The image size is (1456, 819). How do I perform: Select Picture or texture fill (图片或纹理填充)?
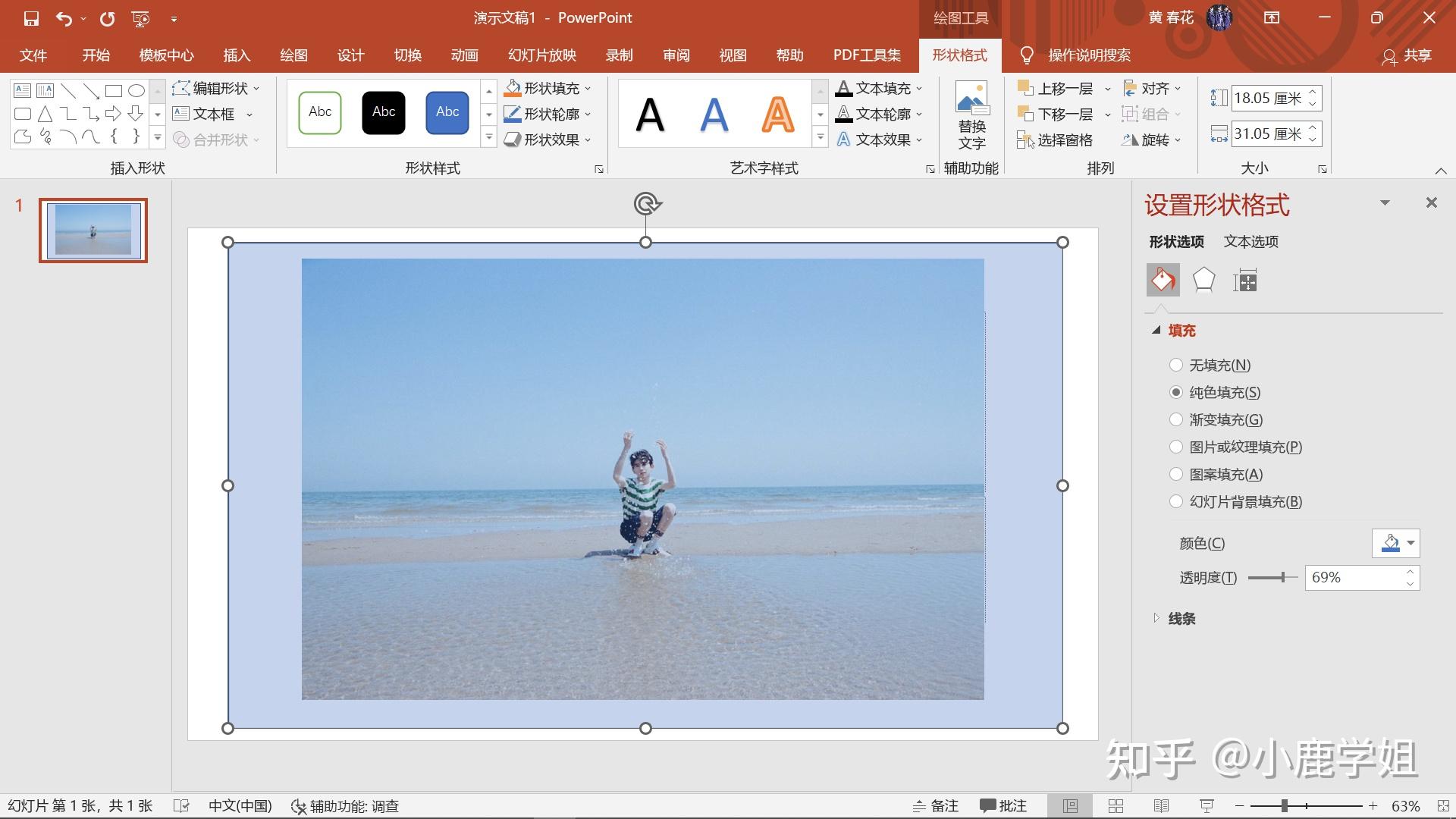tap(1176, 447)
